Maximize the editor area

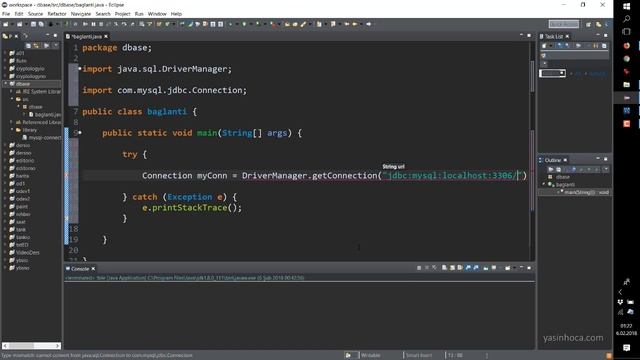[x=529, y=36]
